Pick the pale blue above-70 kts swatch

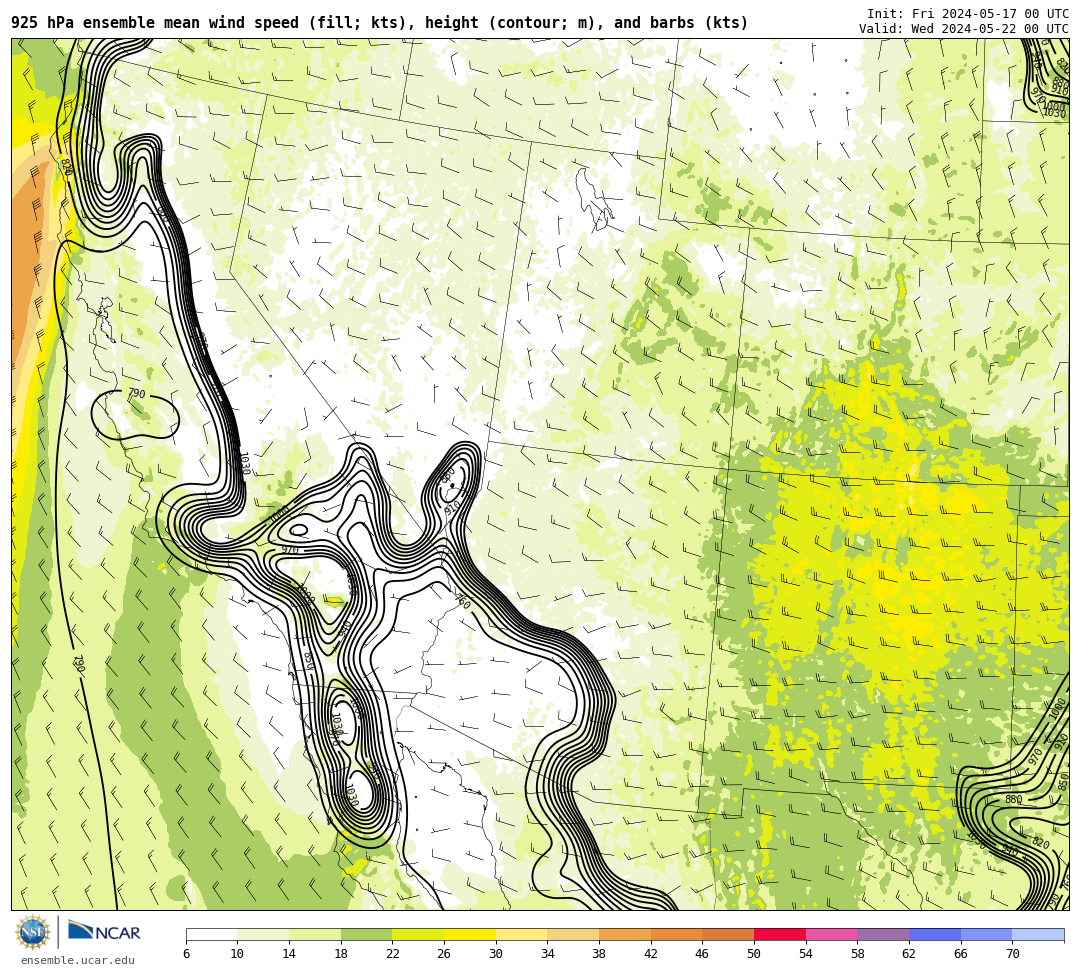click(x=1038, y=934)
